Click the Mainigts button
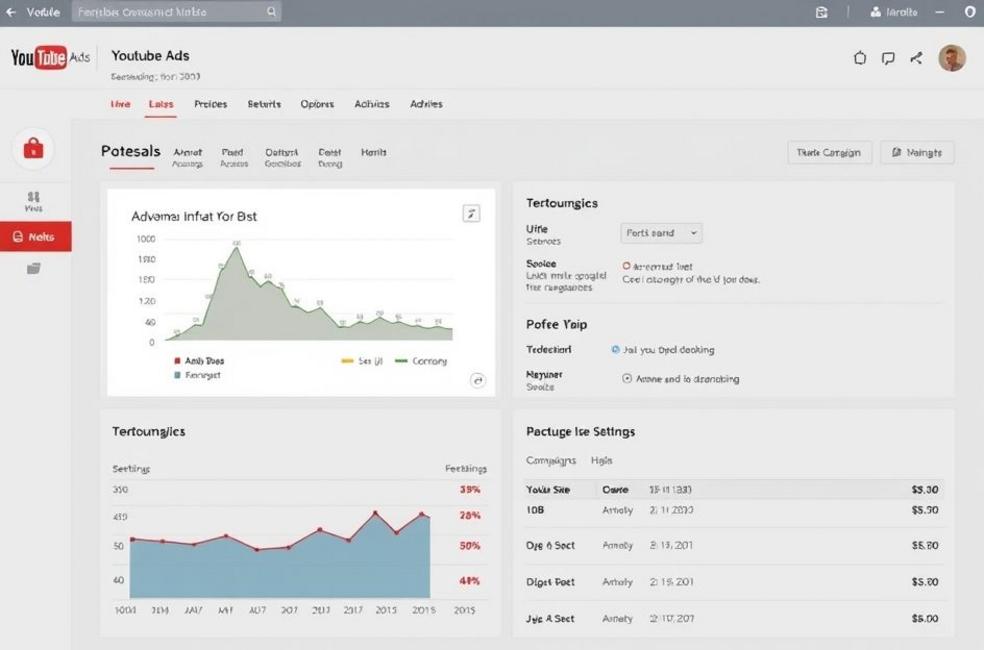This screenshot has width=984, height=650. click(x=917, y=152)
